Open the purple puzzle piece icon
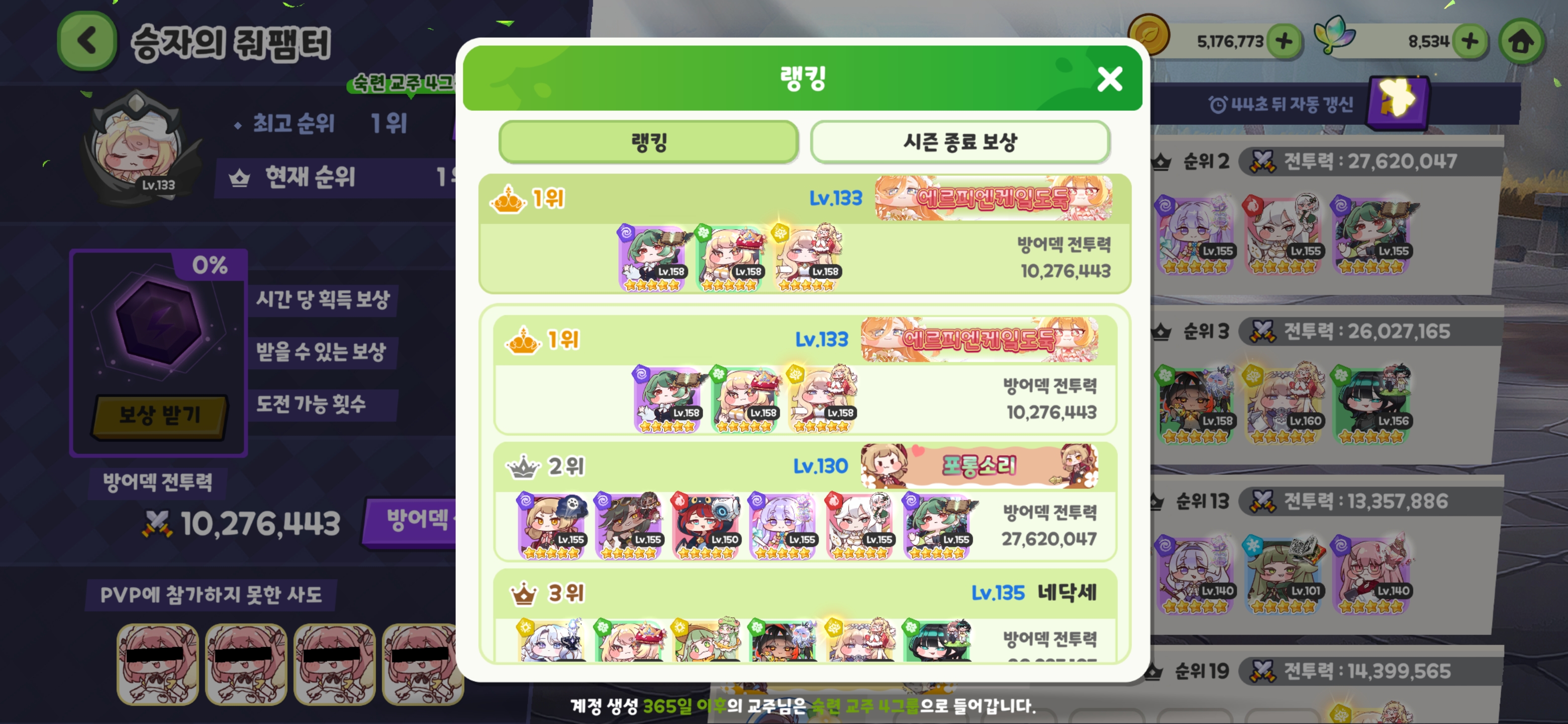1568x724 pixels. tap(1398, 102)
